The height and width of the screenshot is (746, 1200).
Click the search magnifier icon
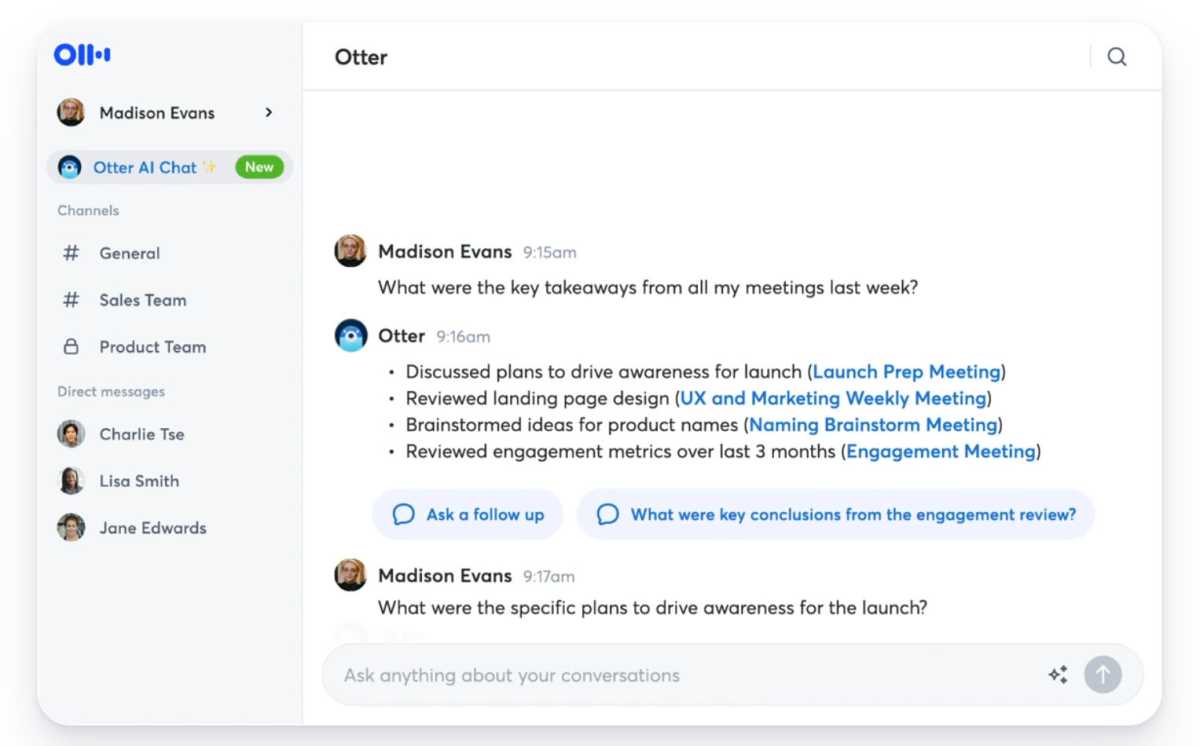tap(1117, 57)
